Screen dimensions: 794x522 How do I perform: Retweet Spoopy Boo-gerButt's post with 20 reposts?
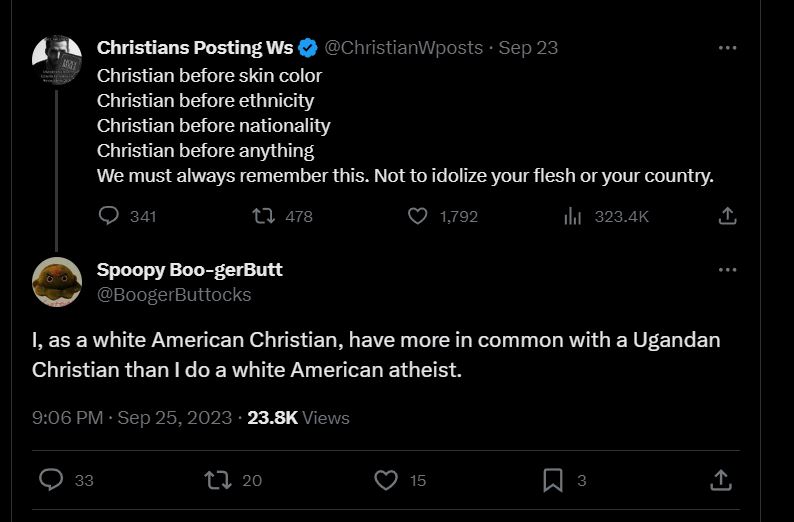[218, 480]
